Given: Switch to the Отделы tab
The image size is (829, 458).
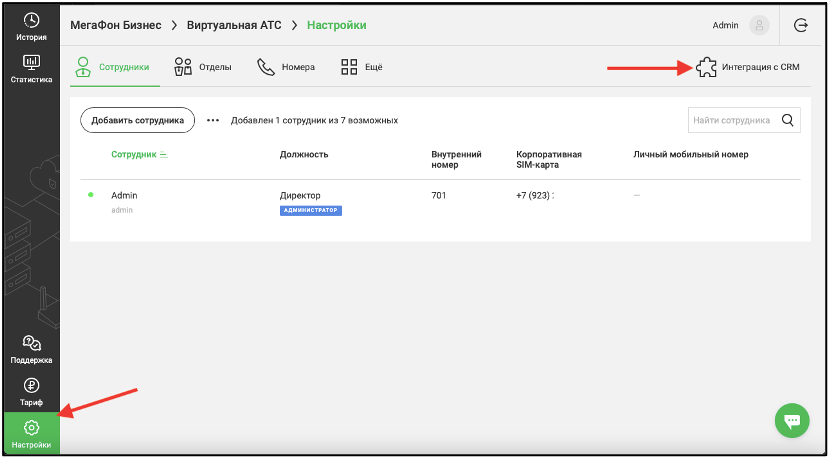Looking at the screenshot, I should click(203, 68).
